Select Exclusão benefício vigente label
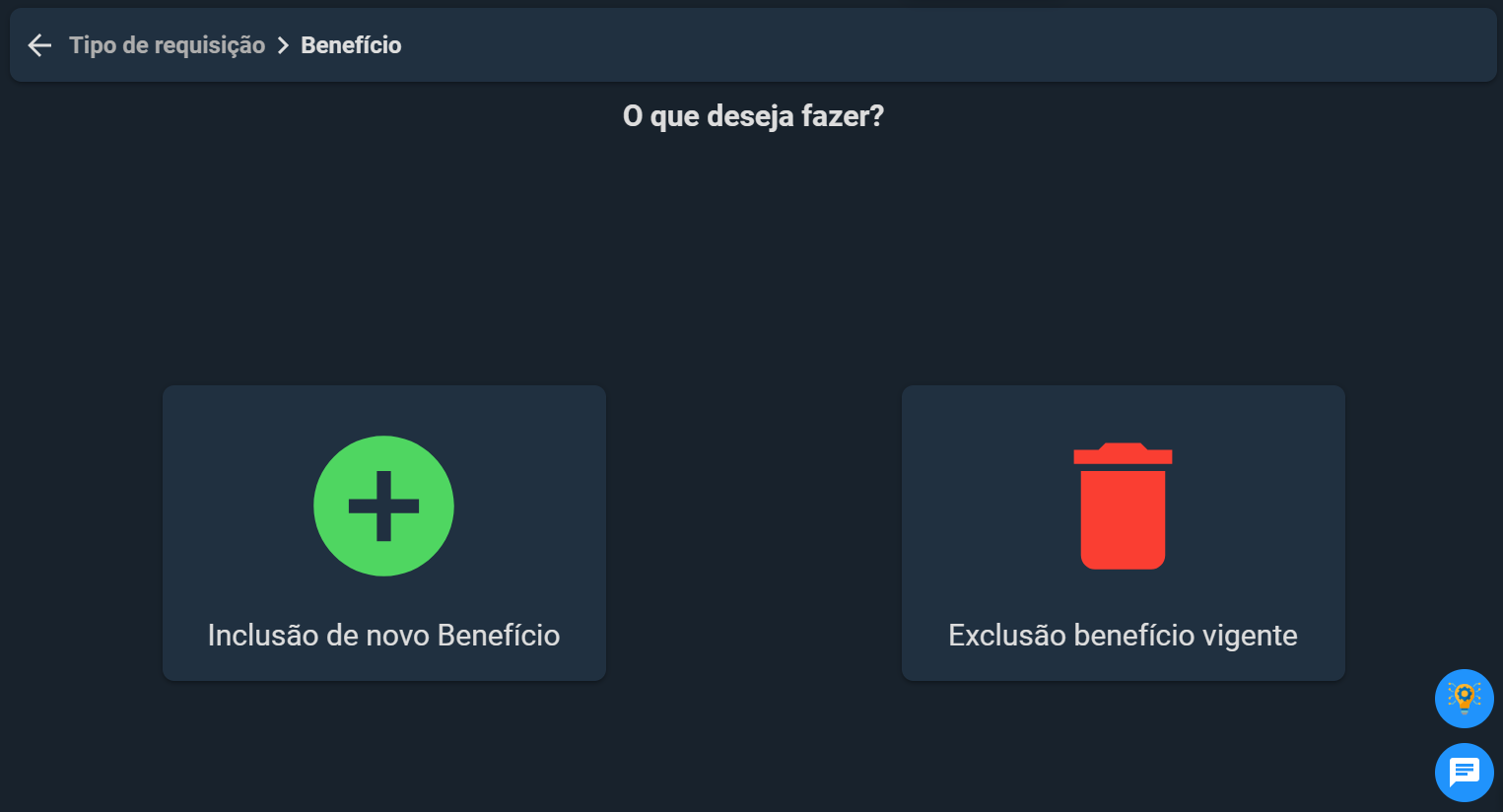Viewport: 1503px width, 812px height. (1123, 636)
